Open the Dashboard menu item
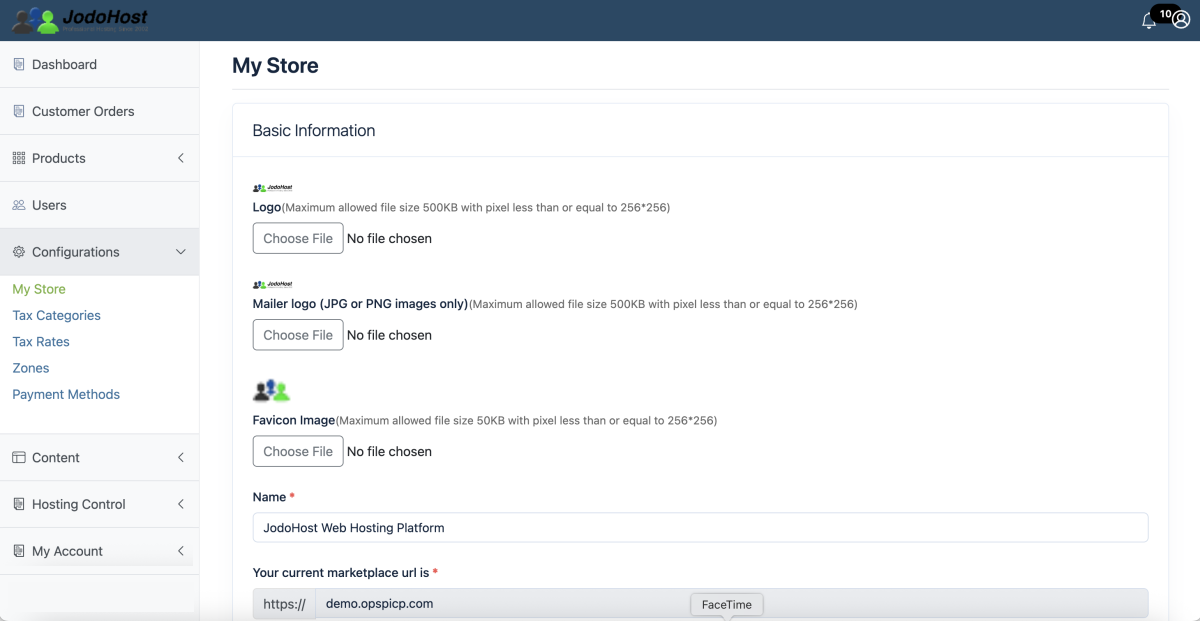This screenshot has height=621, width=1200. click(99, 64)
